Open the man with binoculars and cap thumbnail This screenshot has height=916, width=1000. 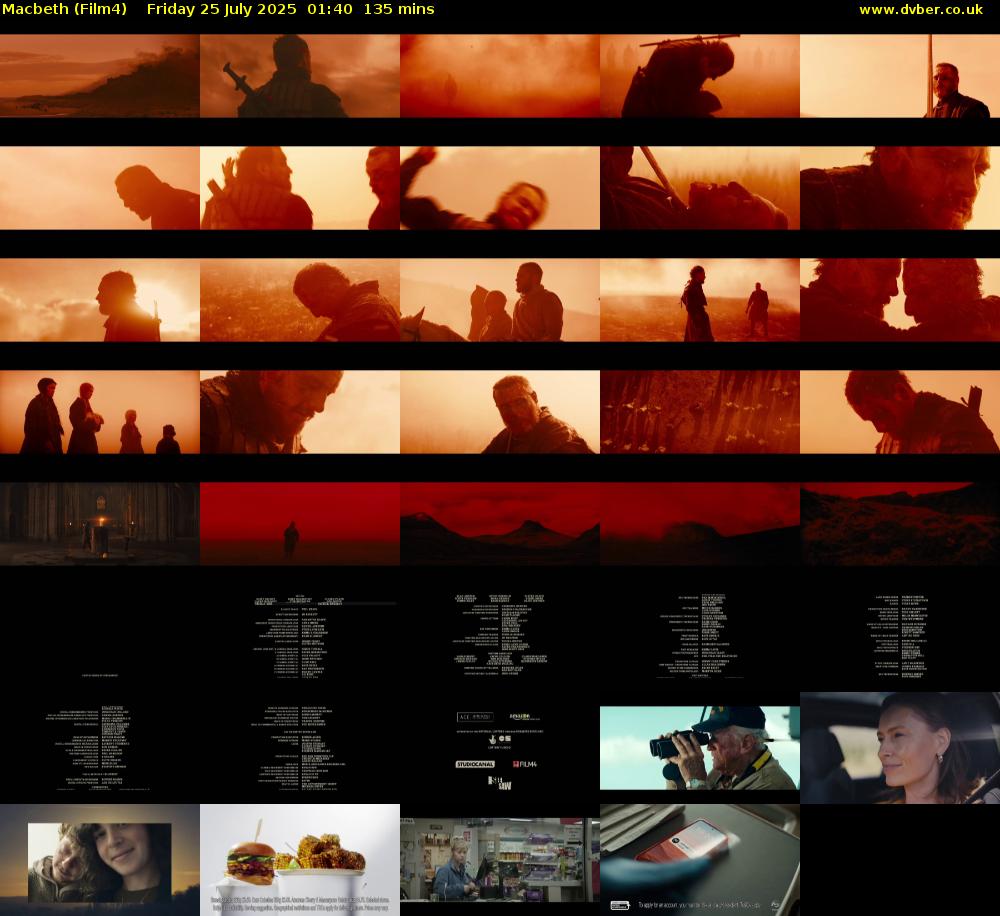(700, 748)
